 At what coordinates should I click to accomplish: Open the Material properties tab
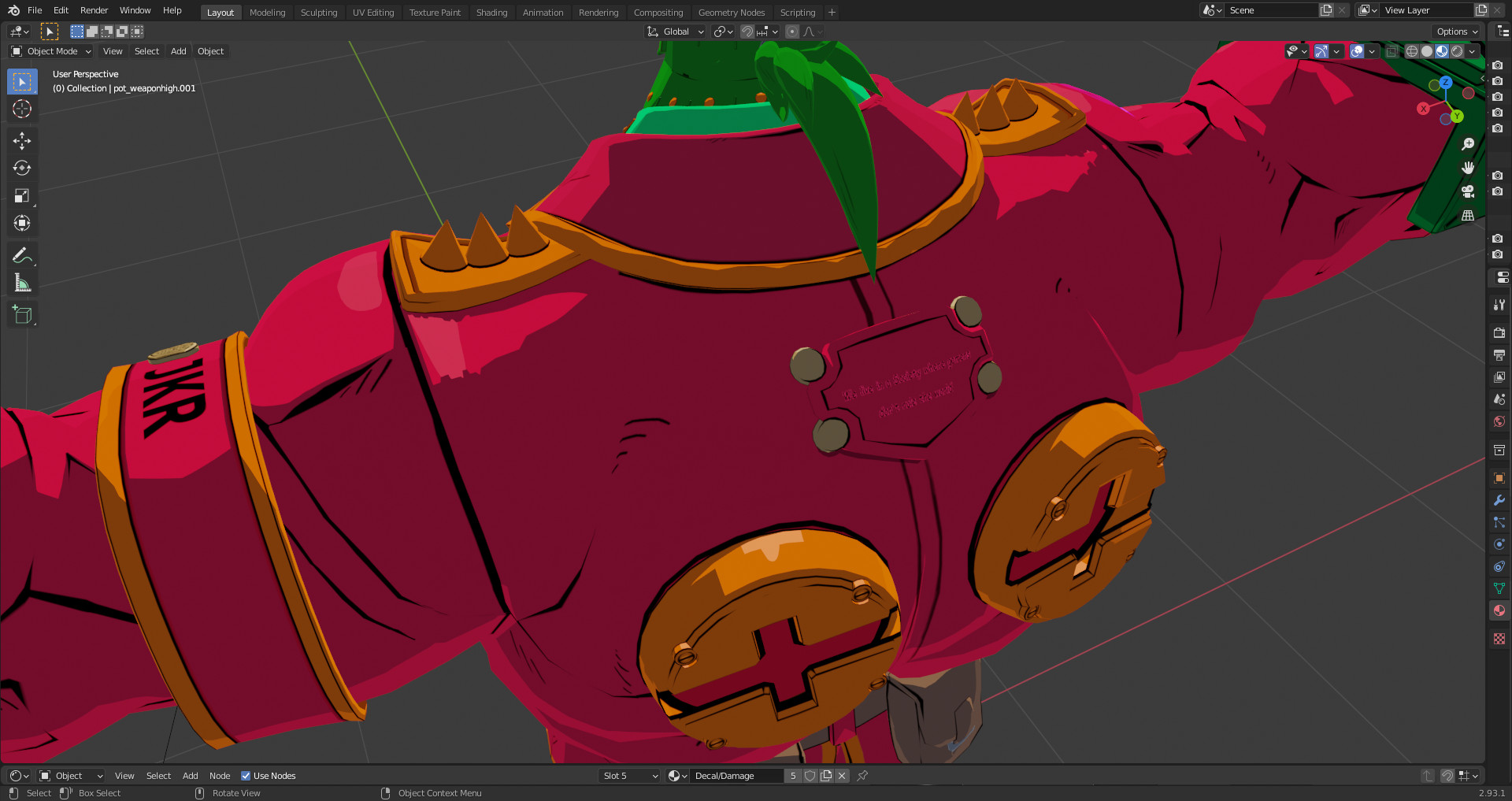(x=1499, y=610)
